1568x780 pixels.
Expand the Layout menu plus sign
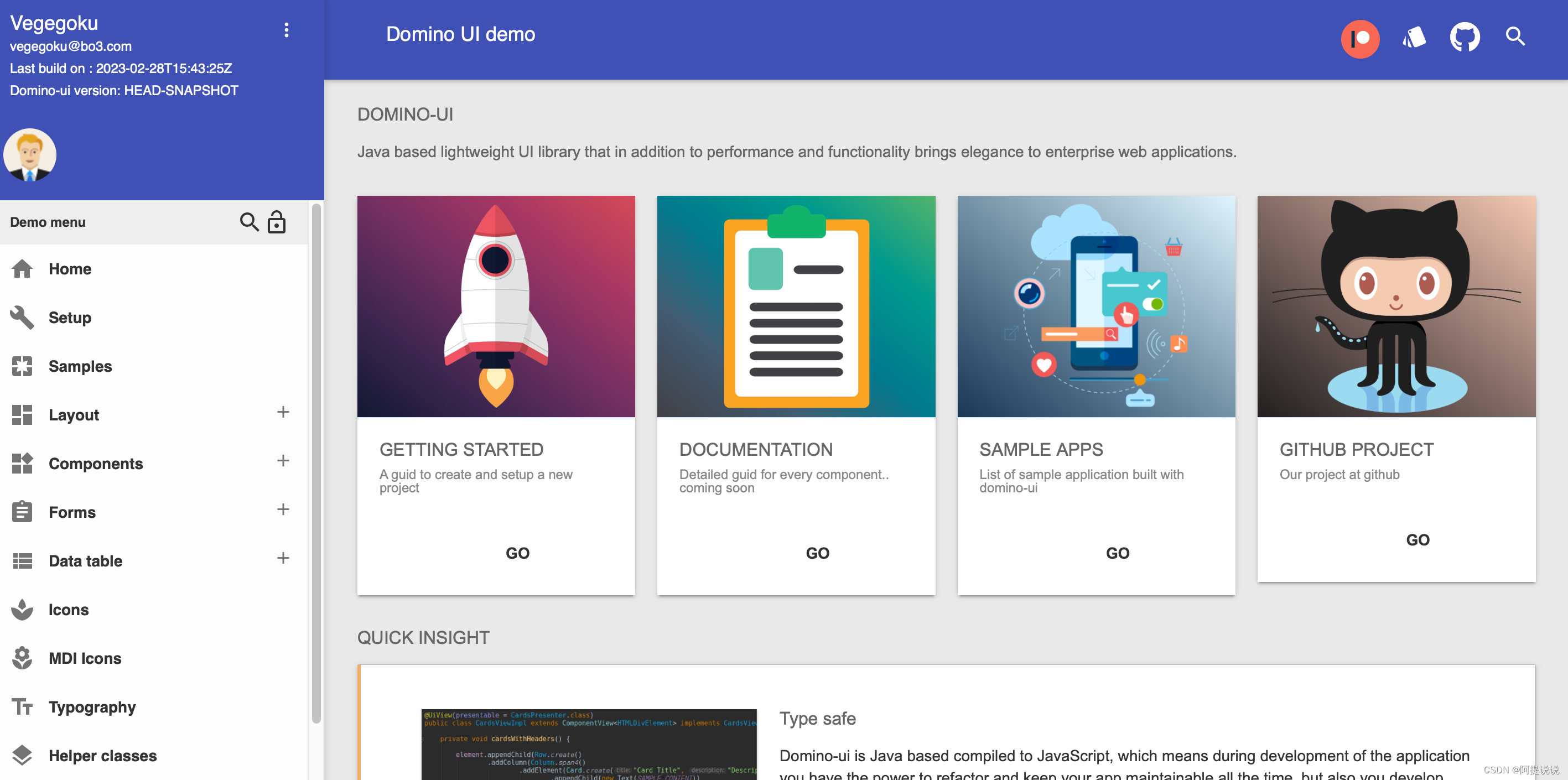point(283,412)
